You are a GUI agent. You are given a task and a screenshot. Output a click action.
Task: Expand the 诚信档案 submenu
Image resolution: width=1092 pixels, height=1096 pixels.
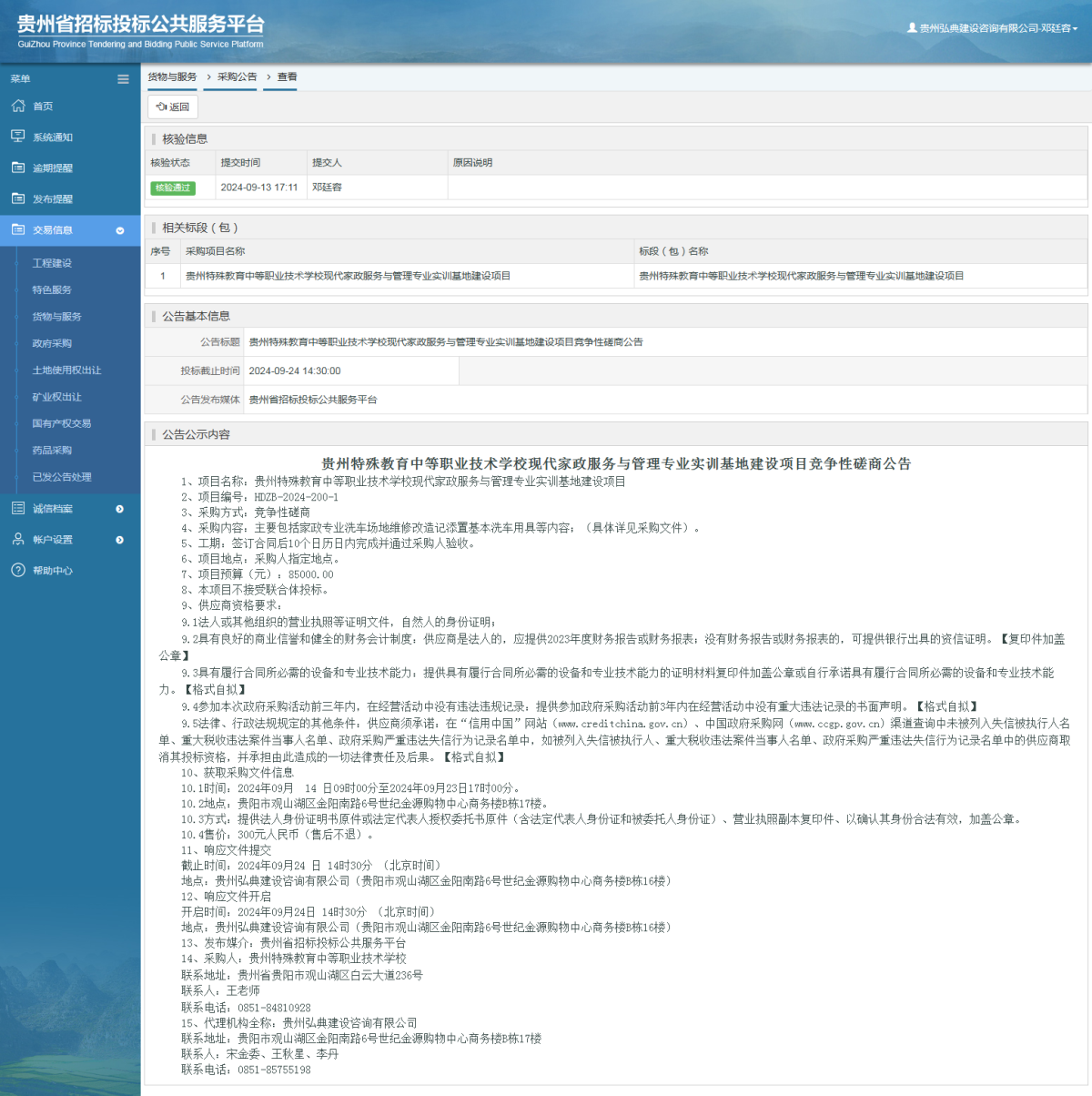pos(119,508)
